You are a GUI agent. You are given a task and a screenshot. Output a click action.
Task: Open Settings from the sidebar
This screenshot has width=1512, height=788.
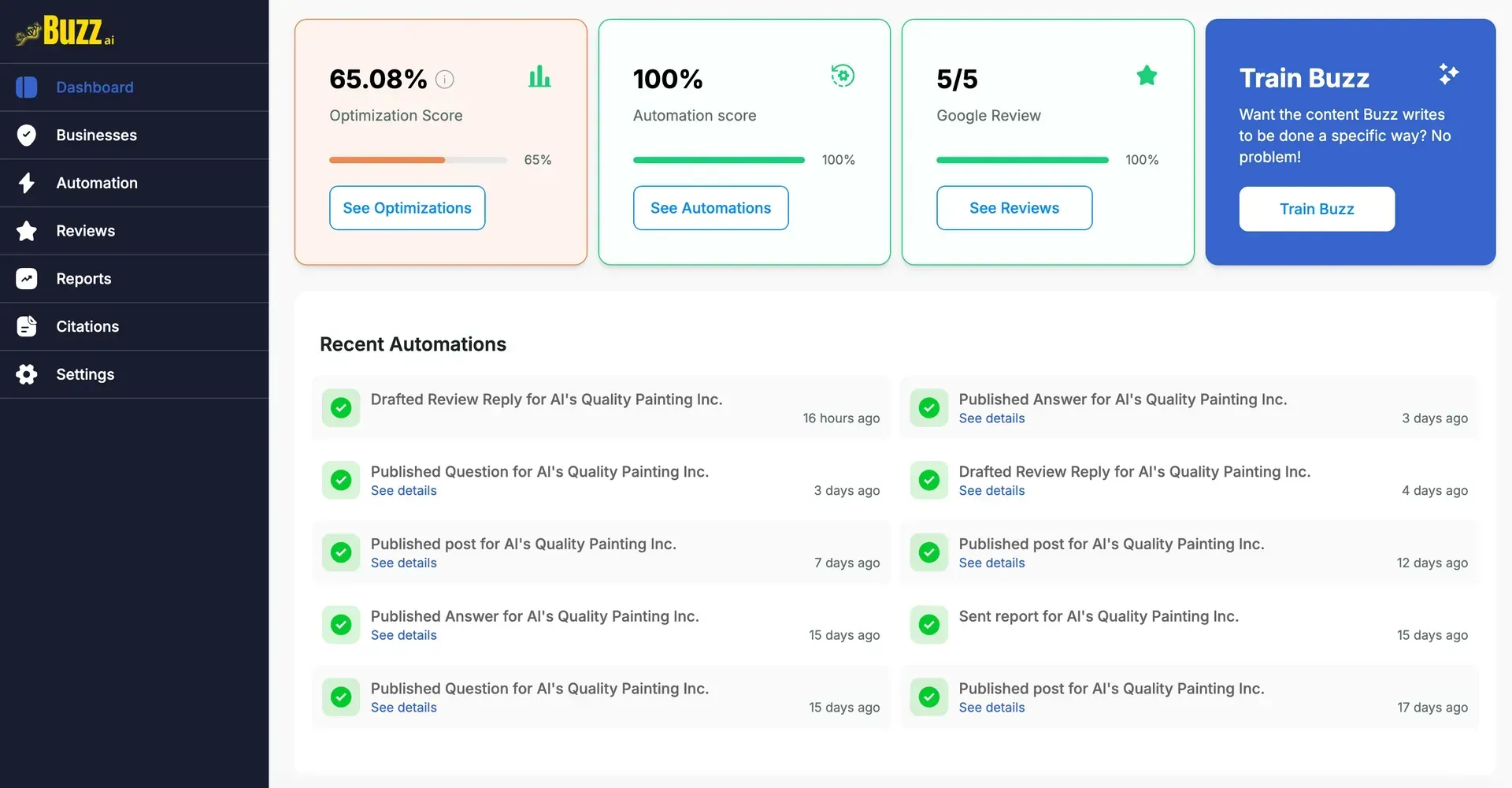point(134,374)
